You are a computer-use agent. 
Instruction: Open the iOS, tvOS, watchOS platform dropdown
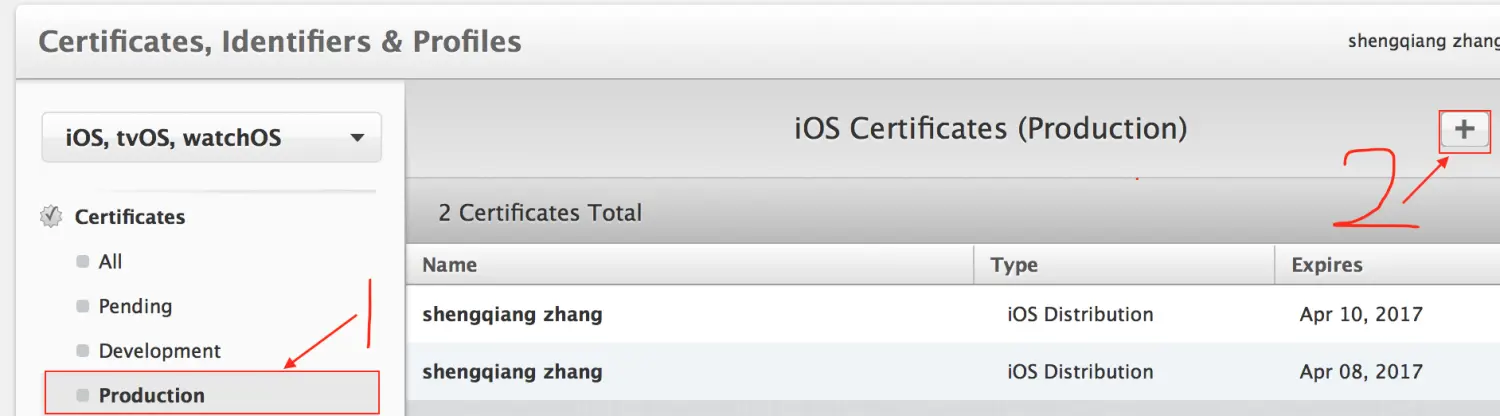(211, 138)
